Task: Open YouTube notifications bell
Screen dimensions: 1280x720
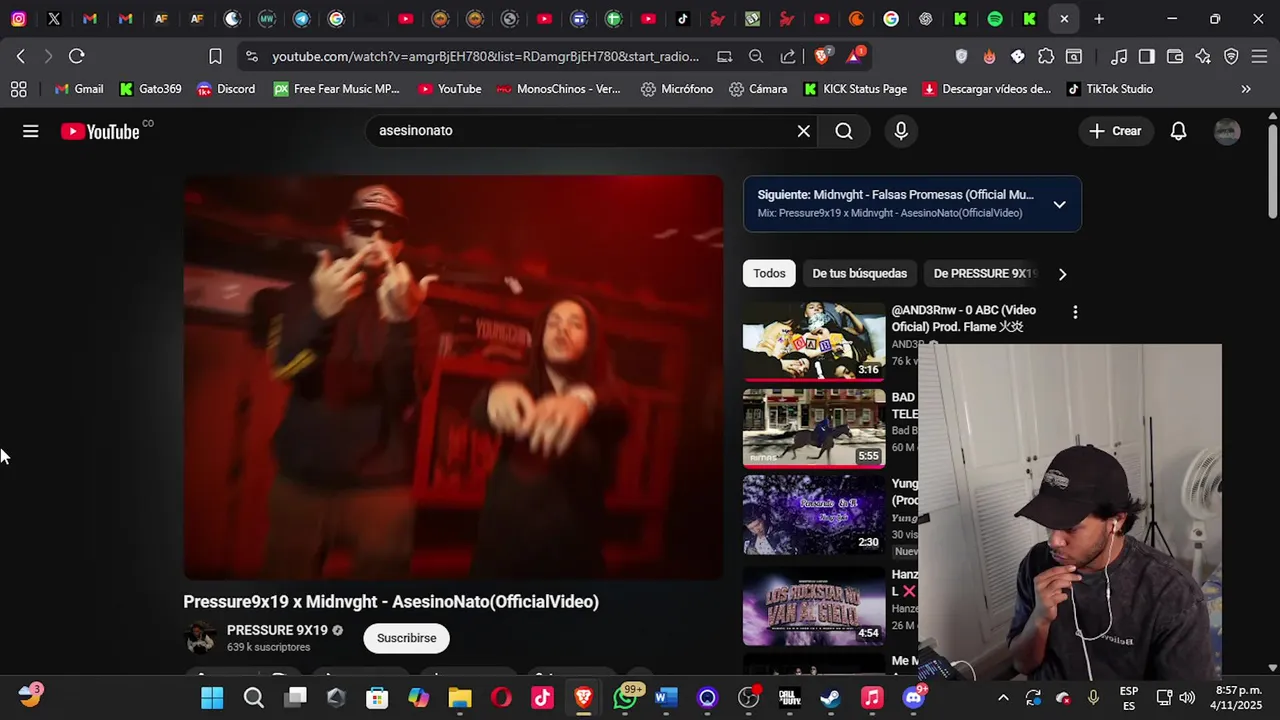Action: point(1178,131)
